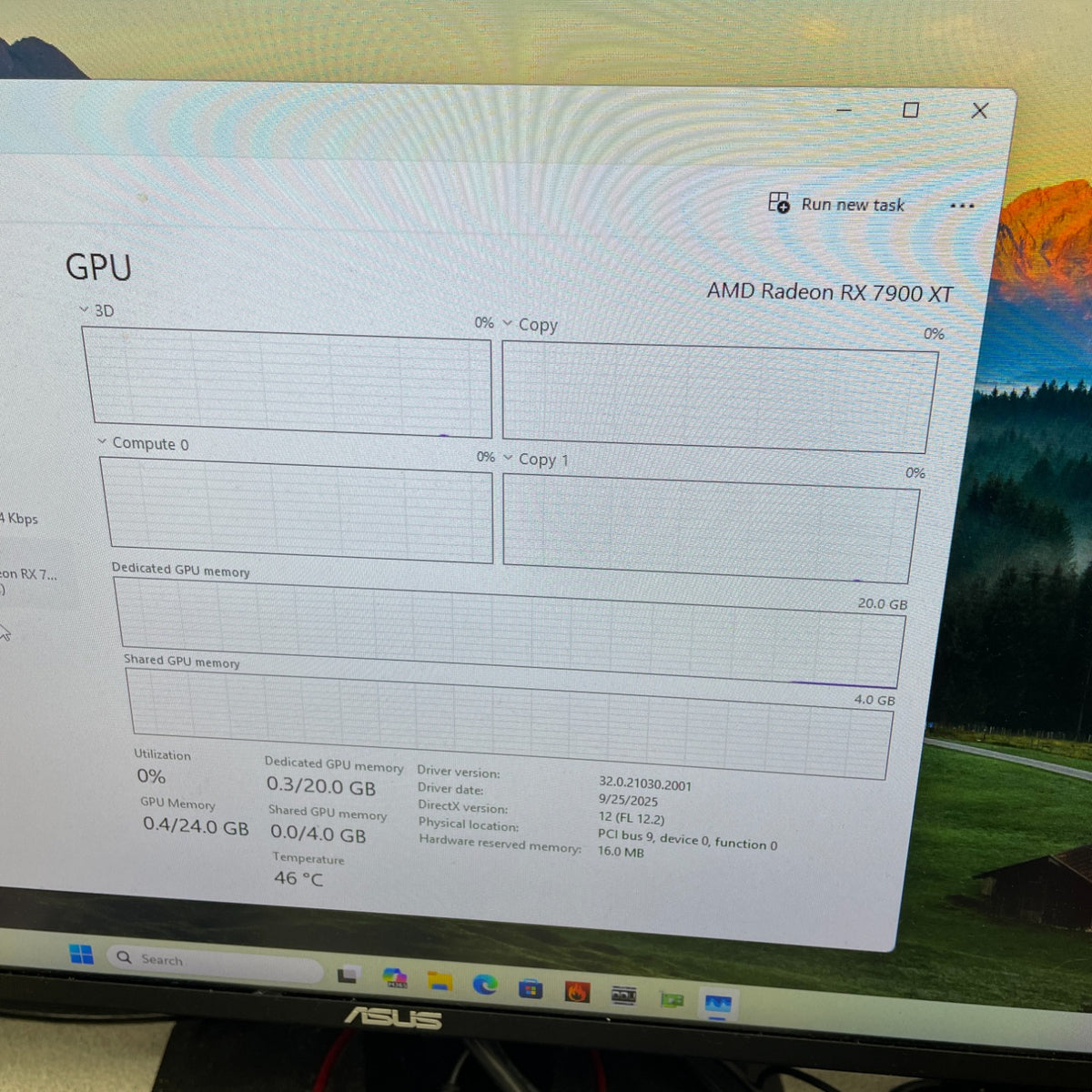The image size is (1092, 1092).
Task: Click DirectX value 12 (FL 12.2)
Action: 631,817
